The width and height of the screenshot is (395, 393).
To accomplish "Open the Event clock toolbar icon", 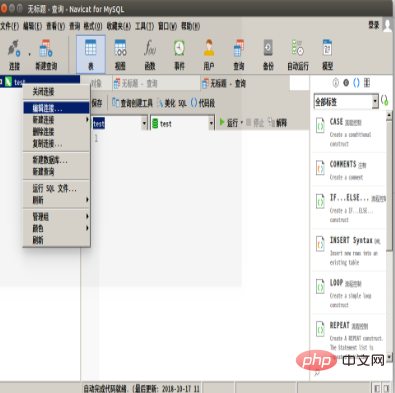I will point(179,54).
